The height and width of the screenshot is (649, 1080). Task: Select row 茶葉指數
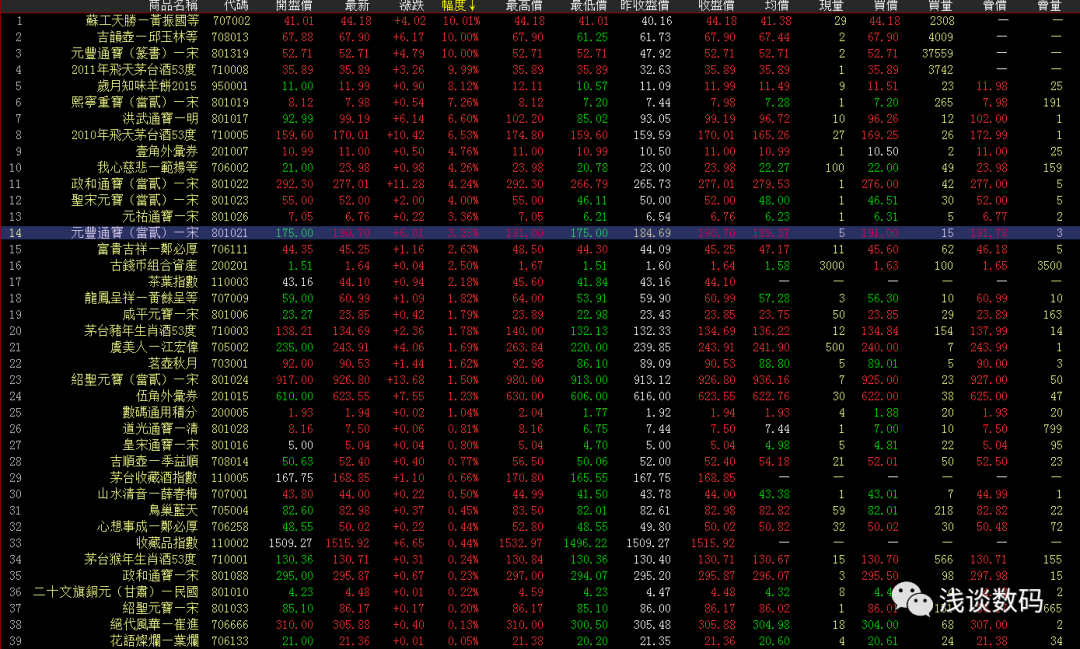point(540,282)
